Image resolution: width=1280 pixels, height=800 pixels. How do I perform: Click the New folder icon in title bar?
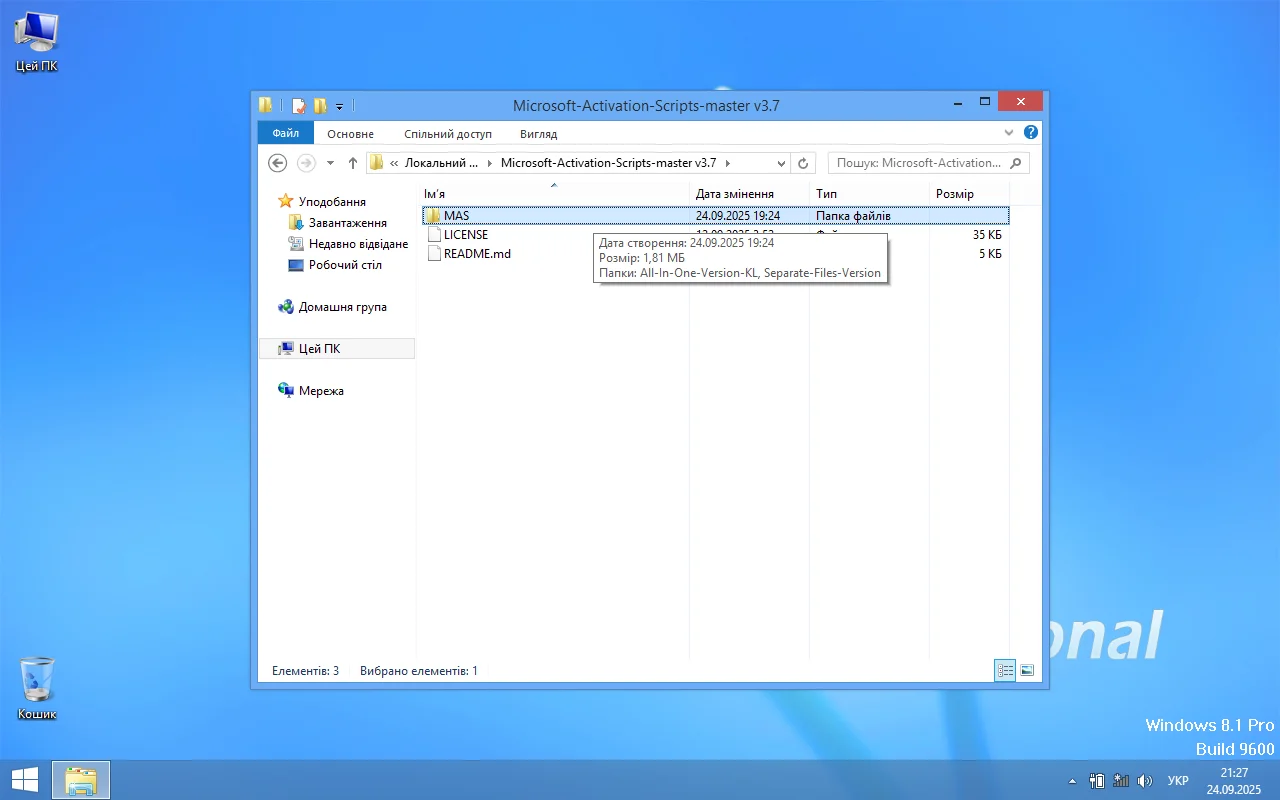320,105
